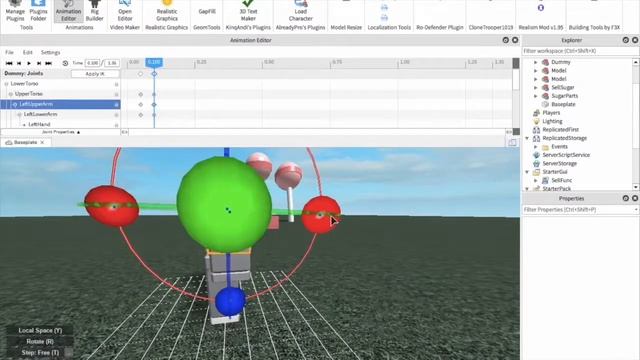Collapse the LowerTorso joint tree
Image resolution: width=640 pixels, height=360 pixels.
point(6,84)
